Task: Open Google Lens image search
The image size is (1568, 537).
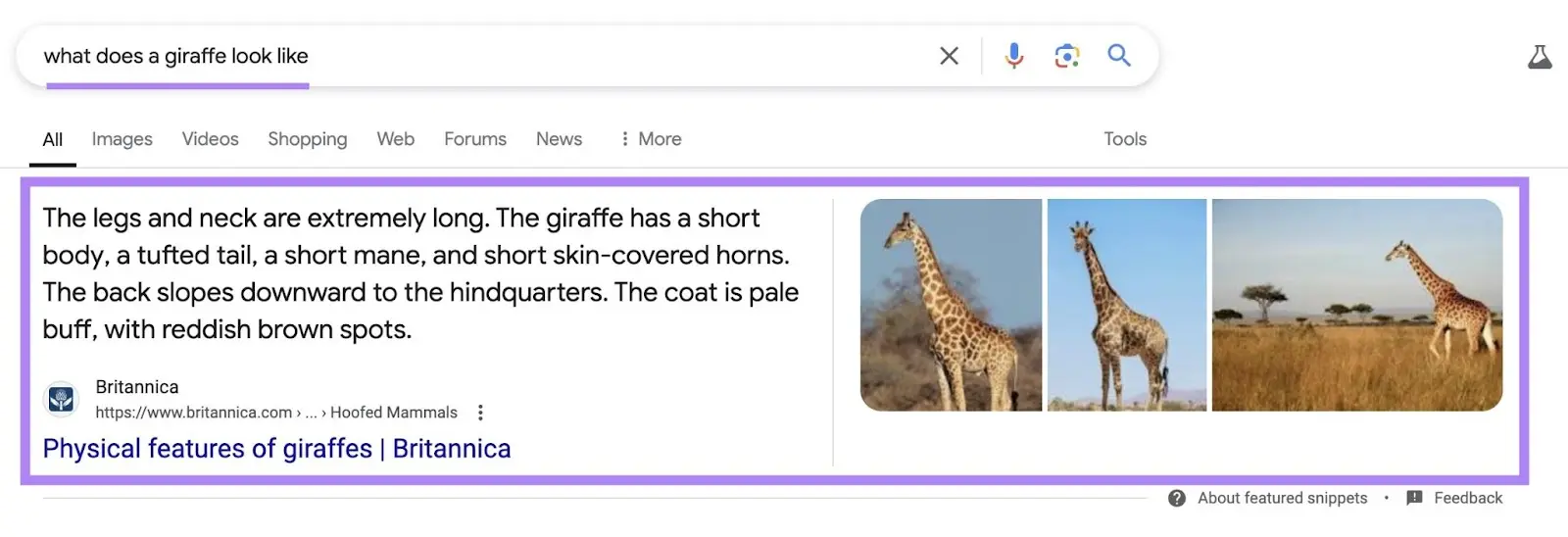Action: (x=1066, y=56)
